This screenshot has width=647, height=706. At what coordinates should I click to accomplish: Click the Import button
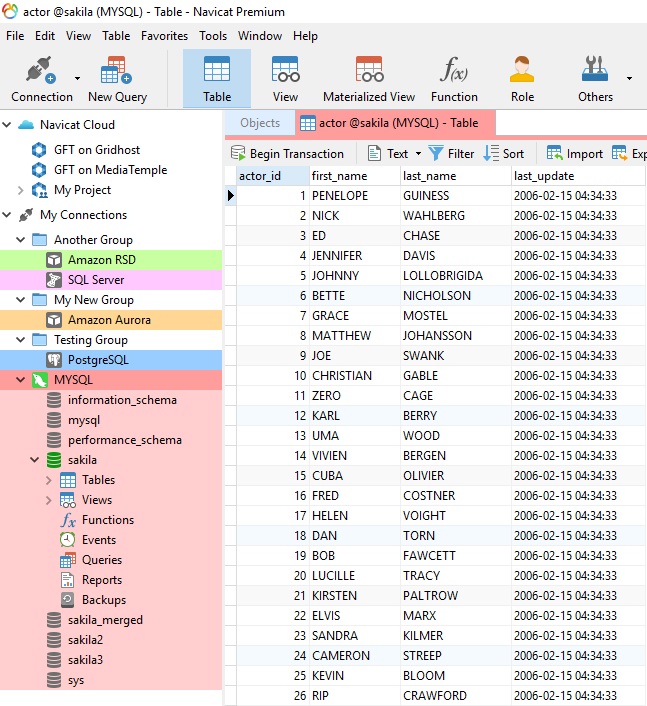(x=575, y=154)
